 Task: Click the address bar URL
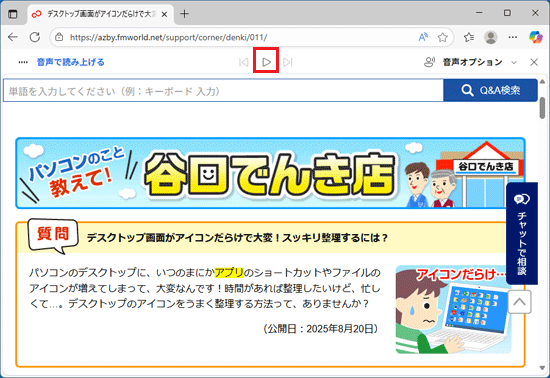[168, 37]
